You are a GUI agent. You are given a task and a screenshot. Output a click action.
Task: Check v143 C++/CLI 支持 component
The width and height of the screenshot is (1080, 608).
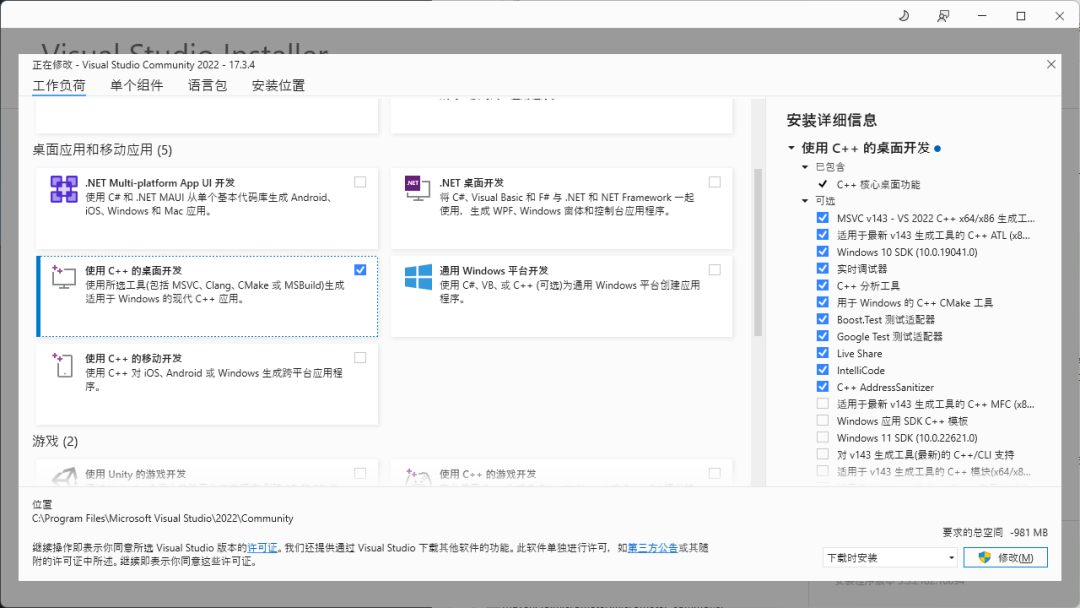coord(822,454)
